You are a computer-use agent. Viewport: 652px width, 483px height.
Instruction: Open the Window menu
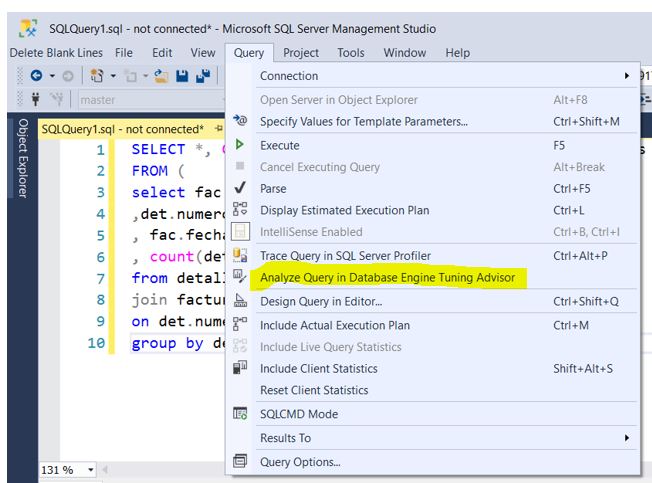405,53
